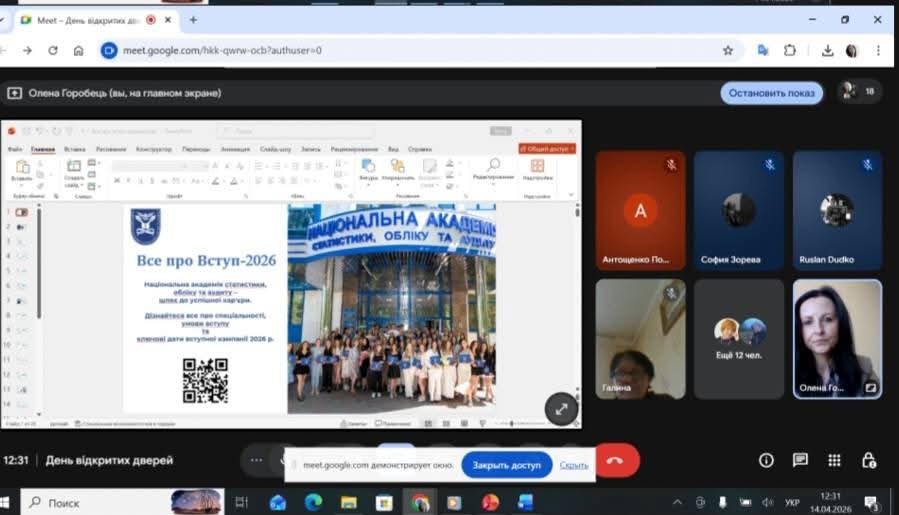Open the browser downloads icon
The height and width of the screenshot is (515, 899).
tap(827, 50)
